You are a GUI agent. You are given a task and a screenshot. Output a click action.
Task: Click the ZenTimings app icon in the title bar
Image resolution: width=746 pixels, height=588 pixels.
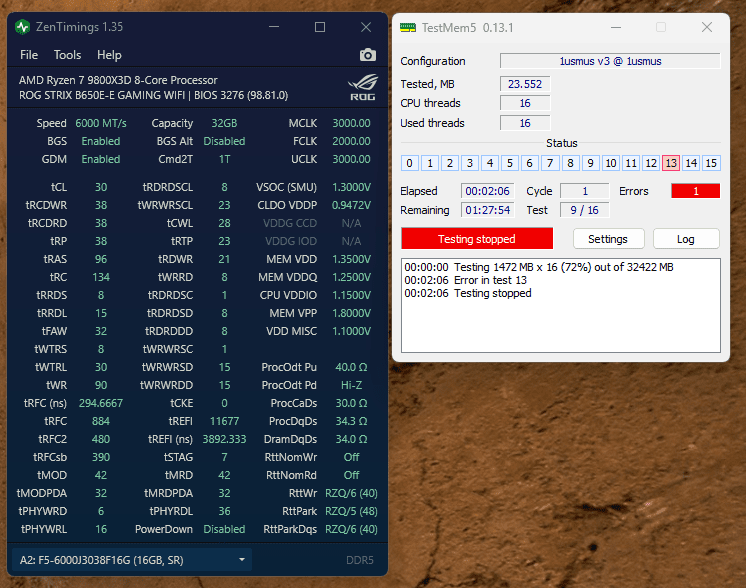[x=22, y=27]
